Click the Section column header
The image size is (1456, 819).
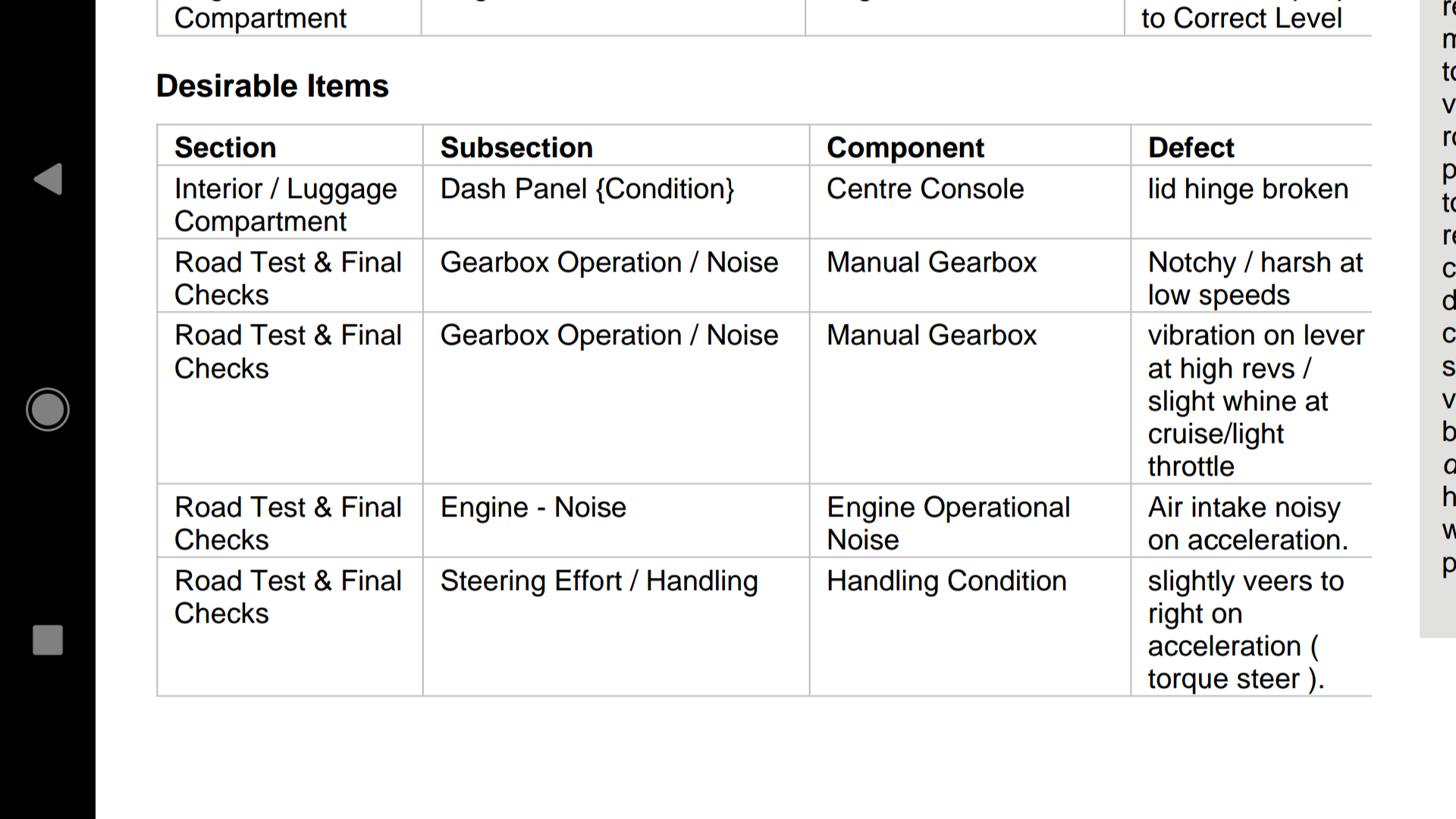pos(225,147)
